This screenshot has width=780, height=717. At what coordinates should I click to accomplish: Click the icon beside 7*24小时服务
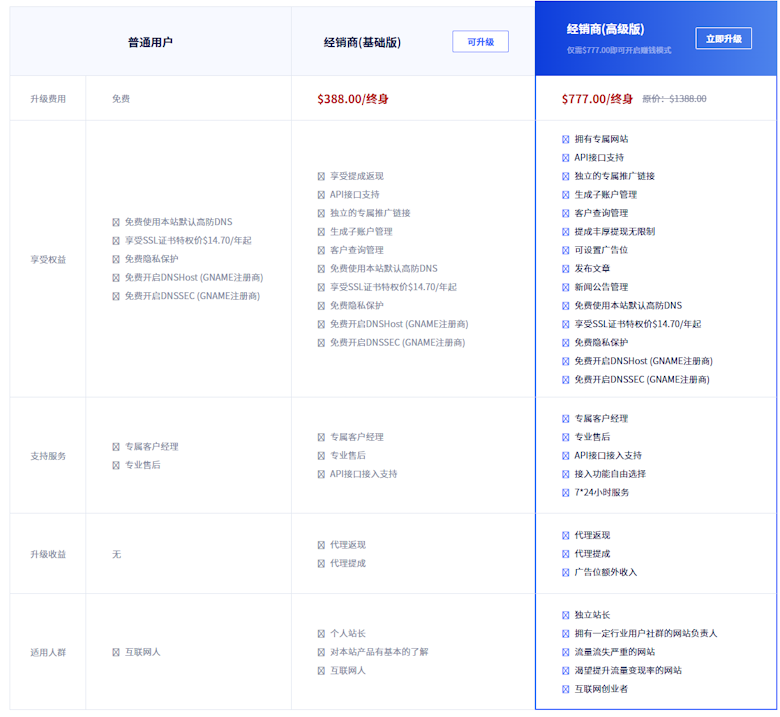(x=565, y=493)
